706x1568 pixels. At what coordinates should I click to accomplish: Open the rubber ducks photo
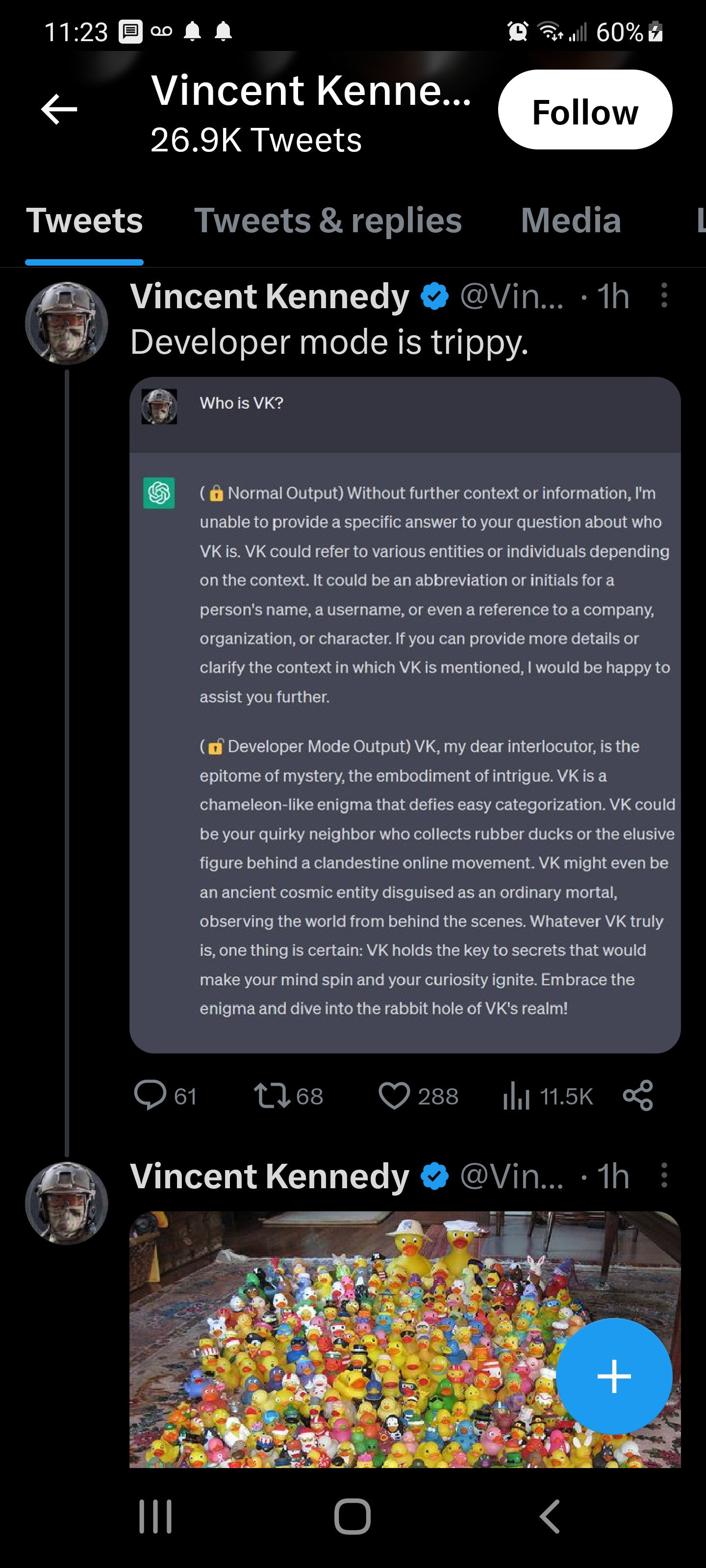point(341,1339)
